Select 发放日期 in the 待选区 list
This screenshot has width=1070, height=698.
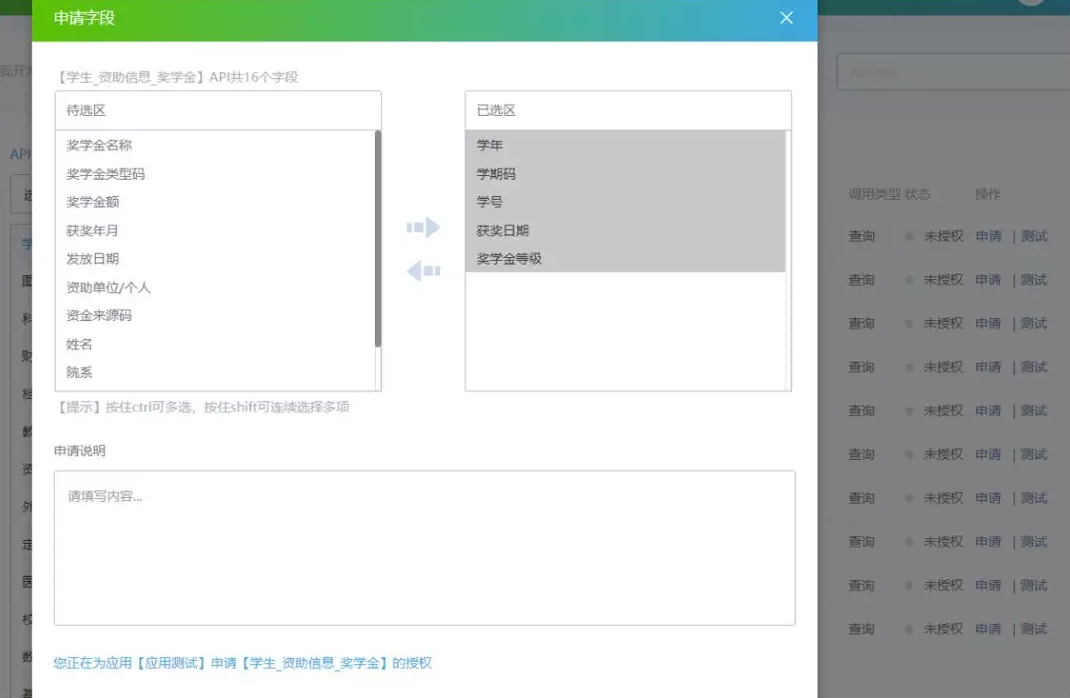click(x=215, y=259)
